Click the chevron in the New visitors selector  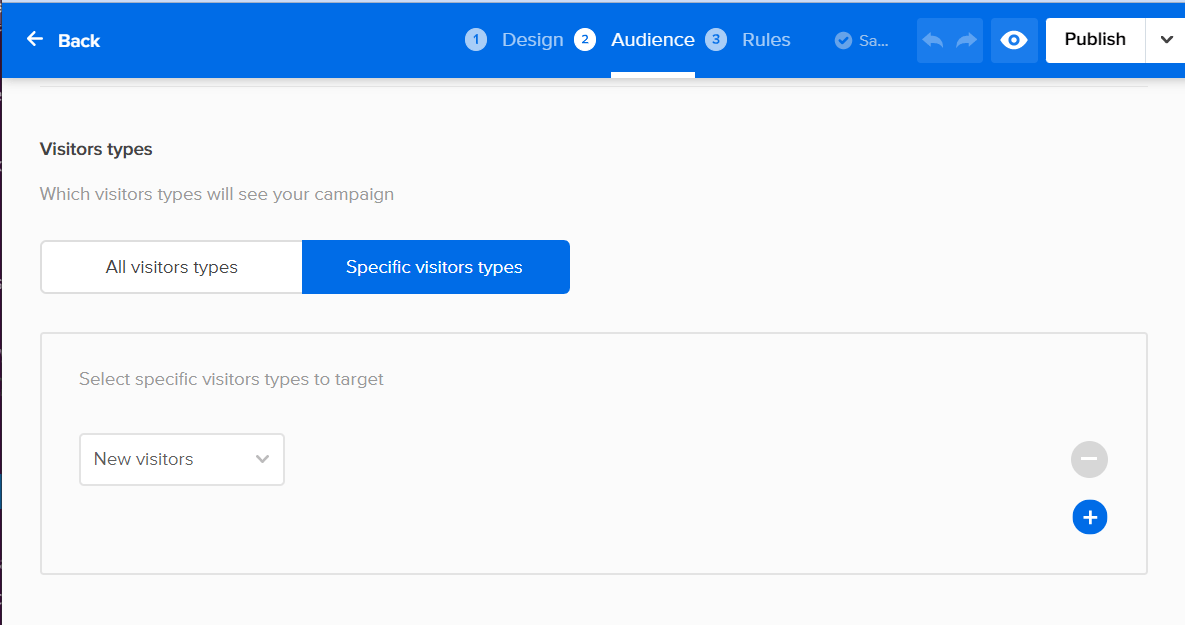click(262, 459)
